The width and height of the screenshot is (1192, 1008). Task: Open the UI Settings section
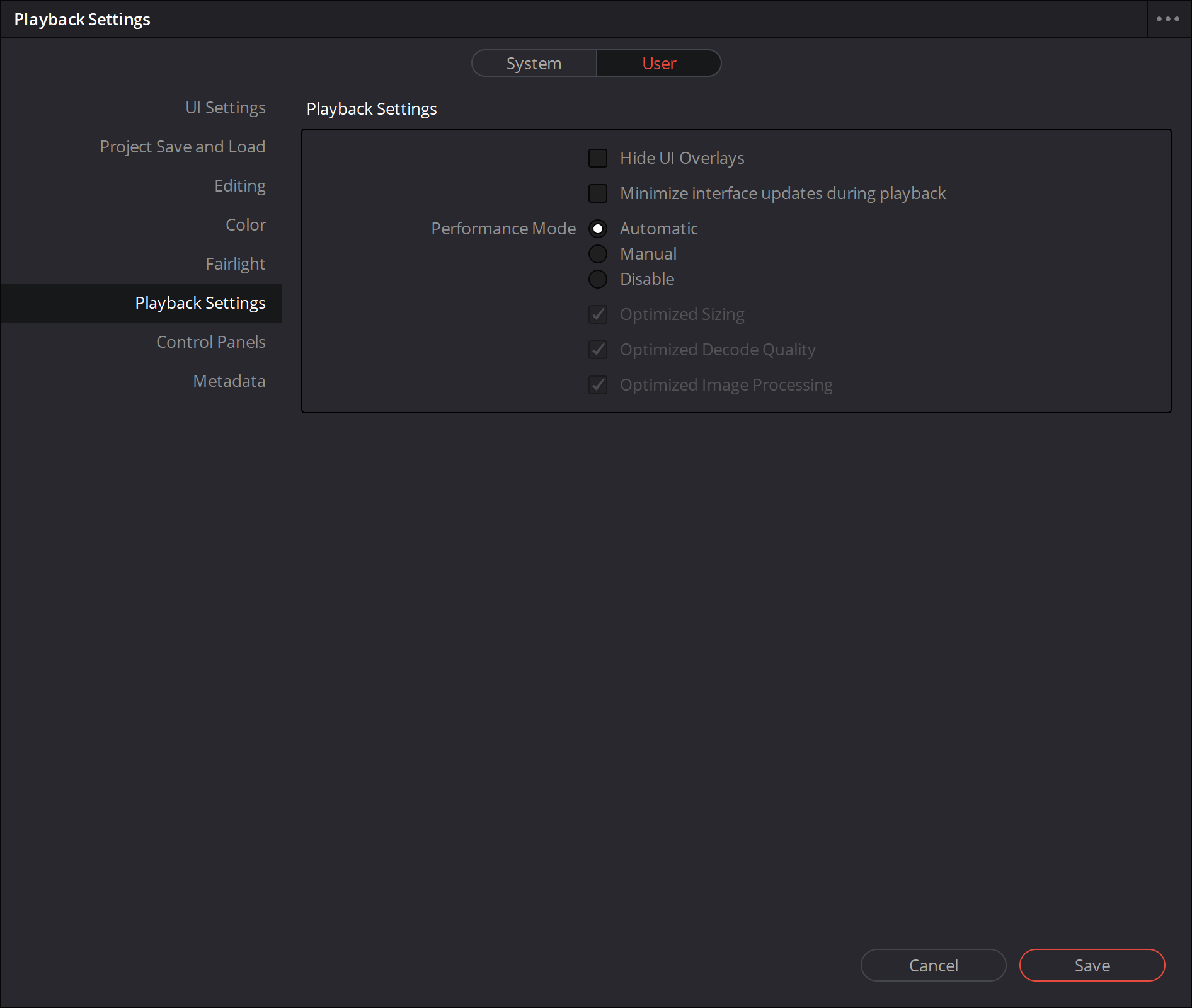(225, 107)
